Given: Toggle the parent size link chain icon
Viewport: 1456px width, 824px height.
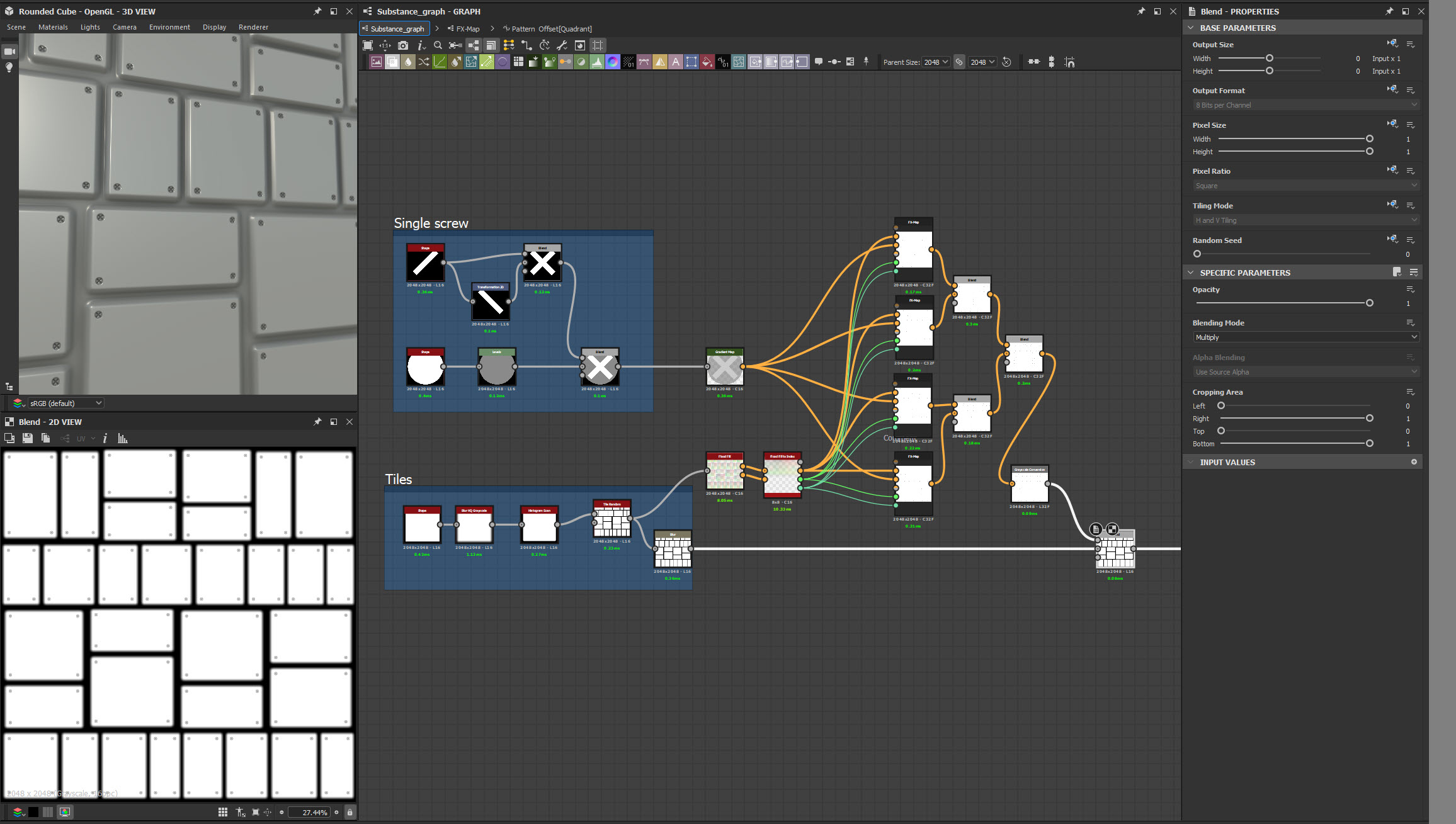Looking at the screenshot, I should tap(959, 62).
